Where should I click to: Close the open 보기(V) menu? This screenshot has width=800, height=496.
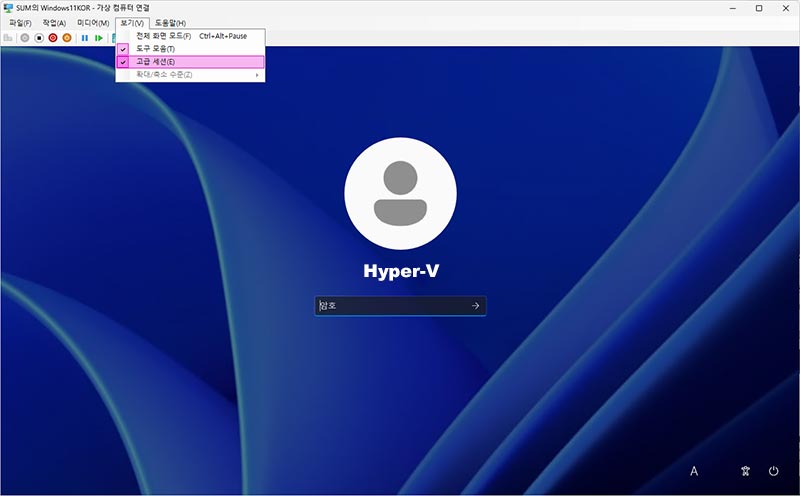[132, 23]
